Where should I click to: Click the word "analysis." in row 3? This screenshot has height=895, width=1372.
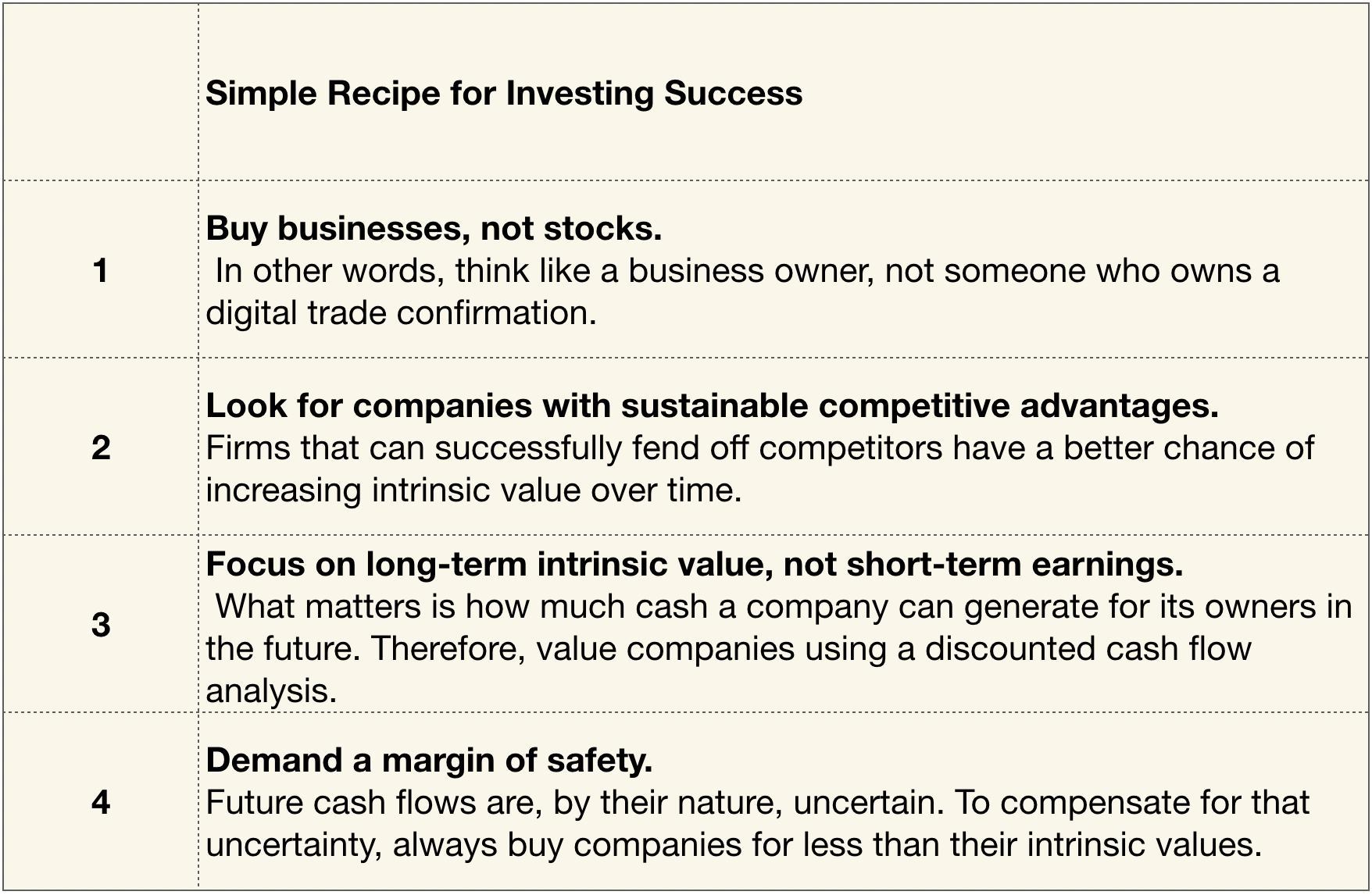click(x=271, y=690)
